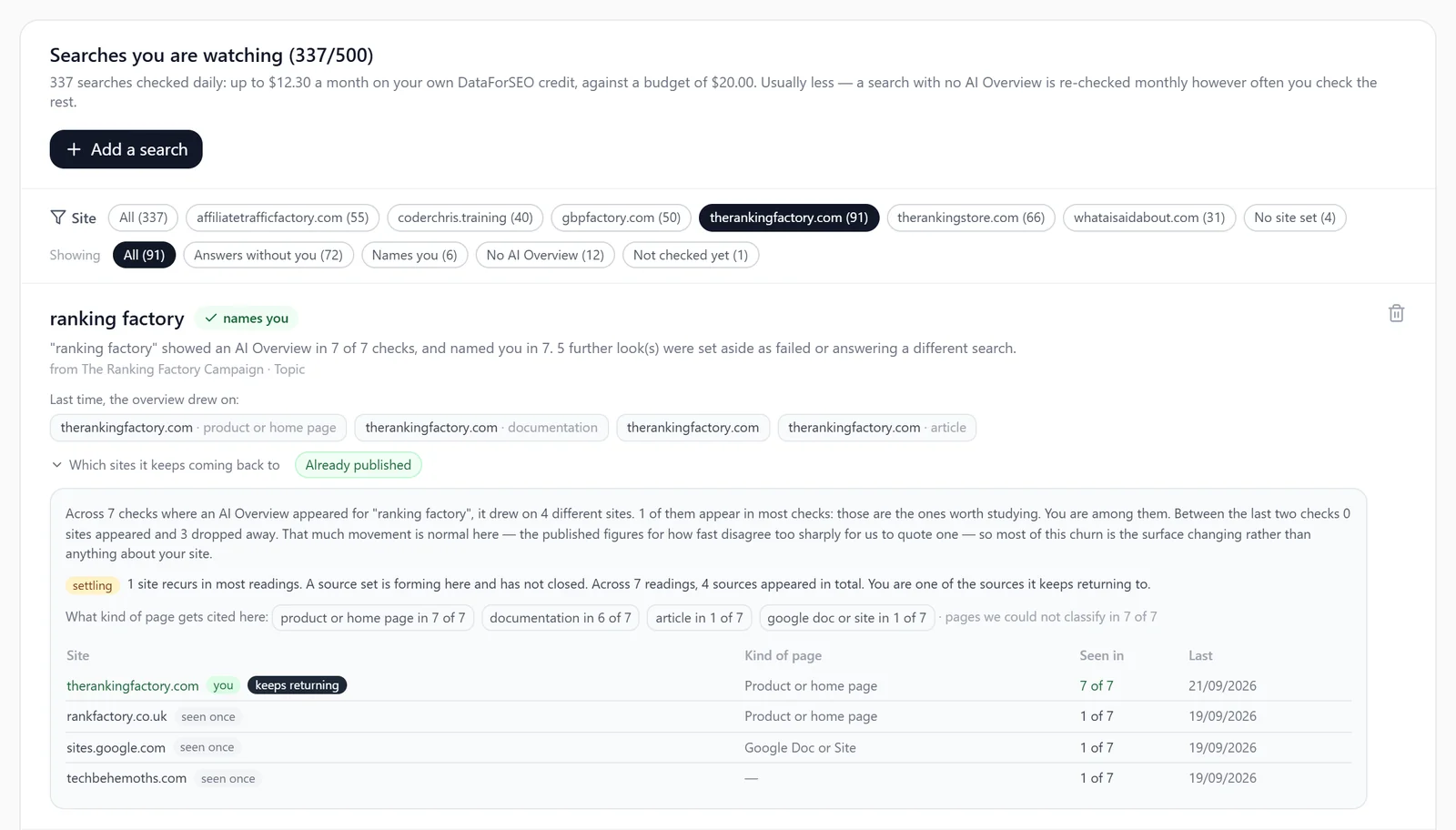The image size is (1456, 830).
Task: Show Not checked yet (1) searches
Action: click(691, 255)
